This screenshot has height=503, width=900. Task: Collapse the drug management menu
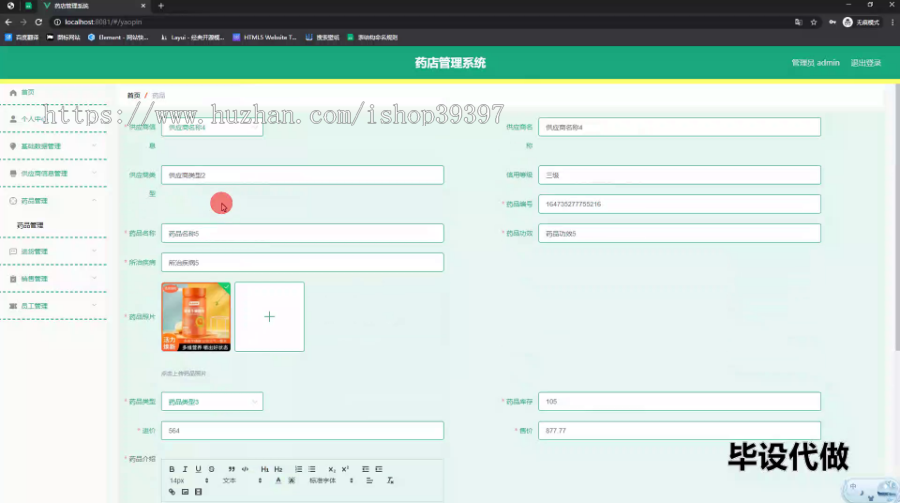(53, 201)
